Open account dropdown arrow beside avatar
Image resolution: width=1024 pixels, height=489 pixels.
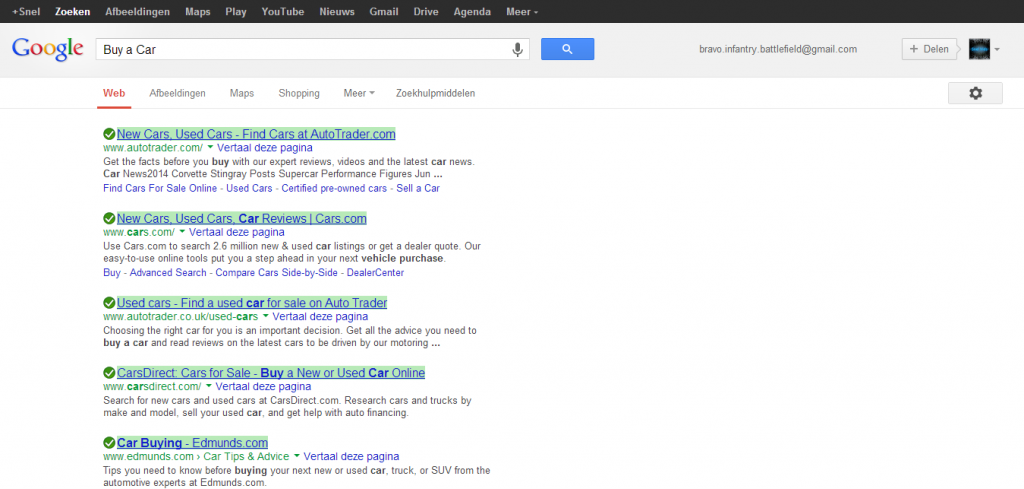click(x=997, y=50)
